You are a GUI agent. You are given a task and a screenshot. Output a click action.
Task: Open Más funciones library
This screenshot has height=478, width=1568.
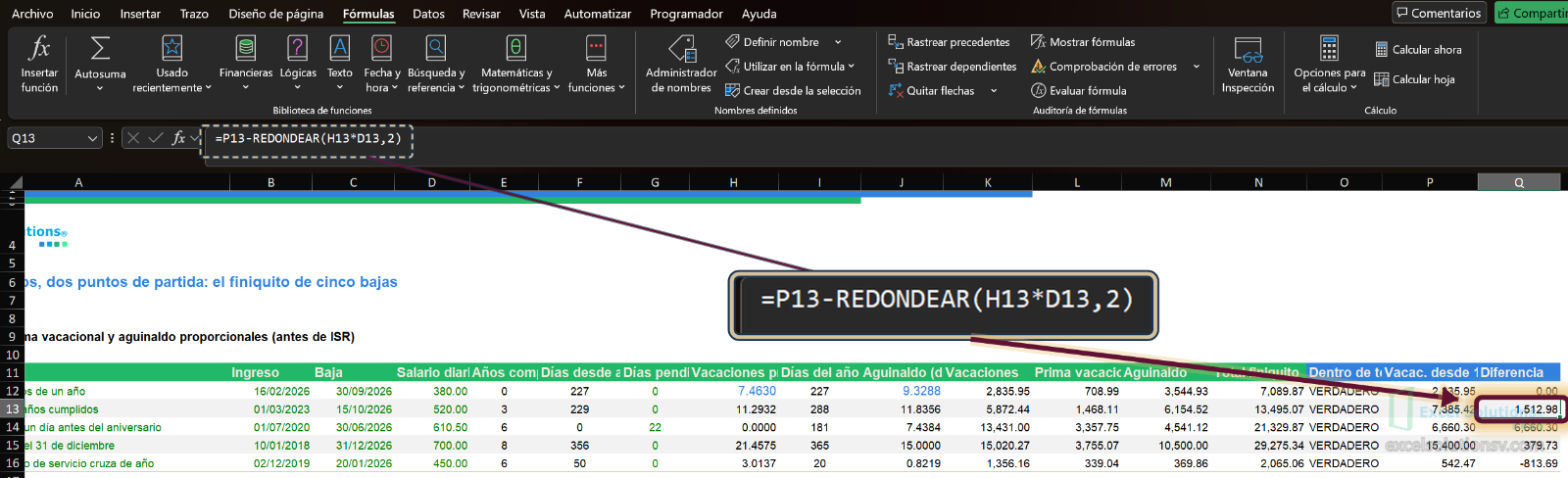coord(596,65)
